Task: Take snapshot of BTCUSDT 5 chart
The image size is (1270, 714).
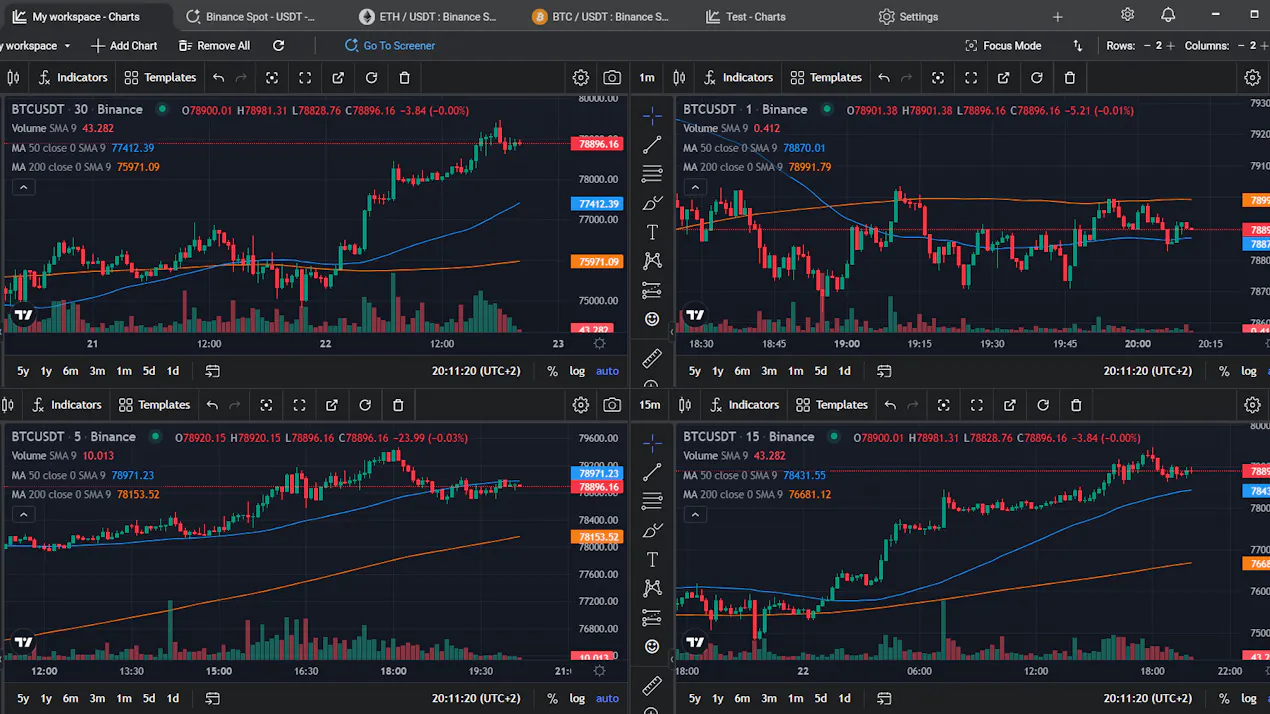Action: click(612, 405)
